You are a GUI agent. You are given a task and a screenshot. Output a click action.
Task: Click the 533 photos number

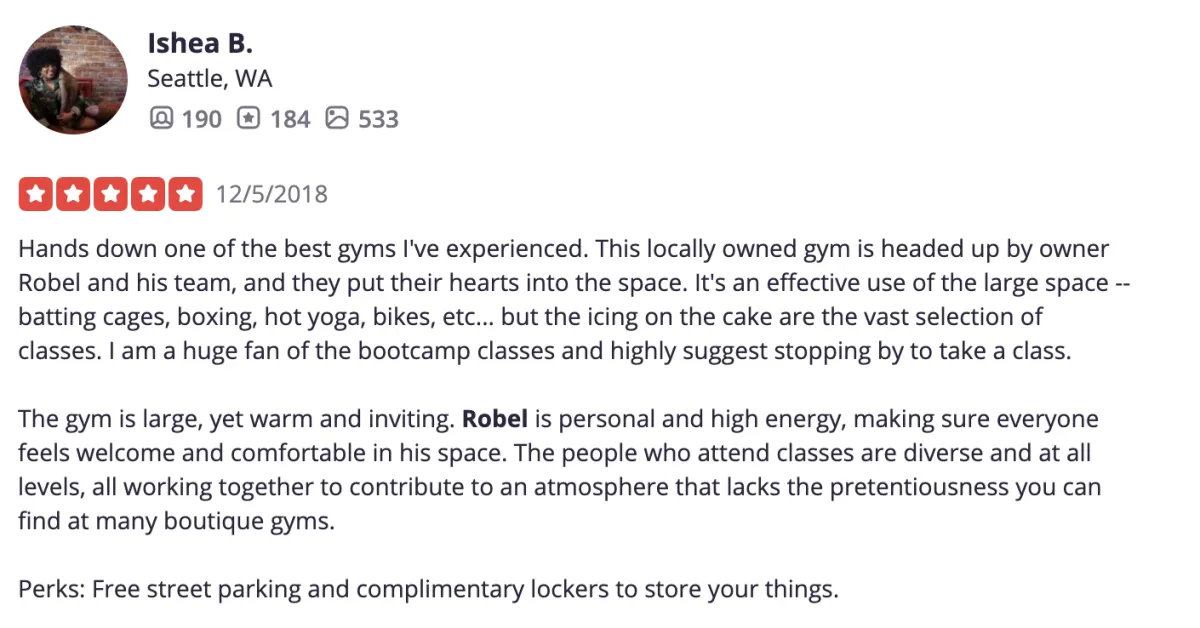tap(378, 119)
